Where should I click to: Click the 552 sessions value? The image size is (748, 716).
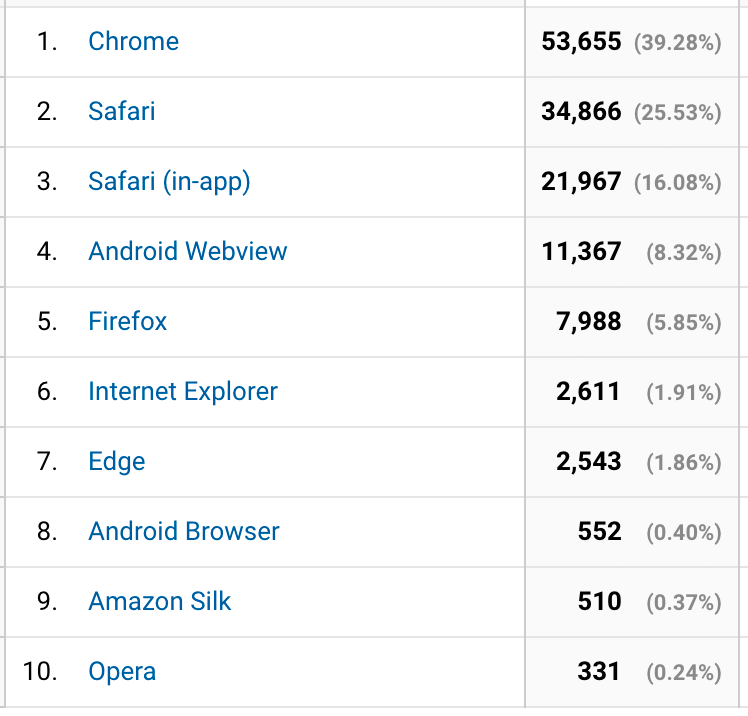600,531
